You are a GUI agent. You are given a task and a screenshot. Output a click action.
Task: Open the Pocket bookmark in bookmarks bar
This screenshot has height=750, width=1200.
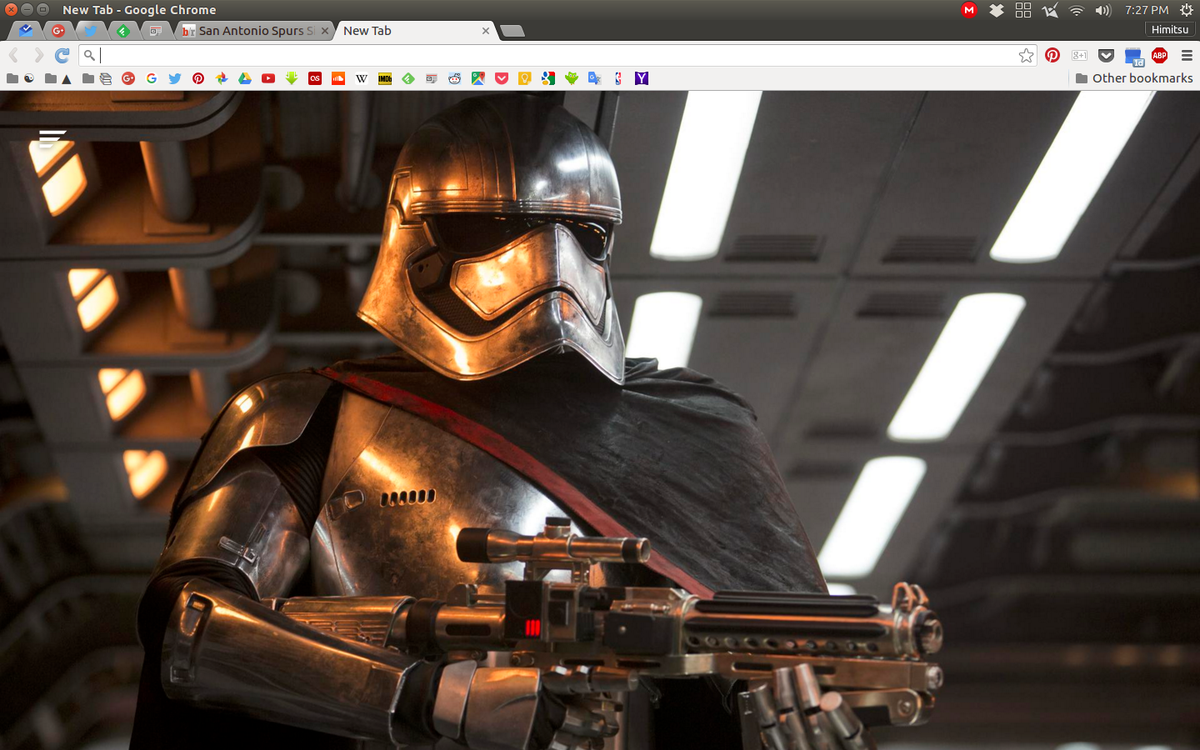pos(501,78)
